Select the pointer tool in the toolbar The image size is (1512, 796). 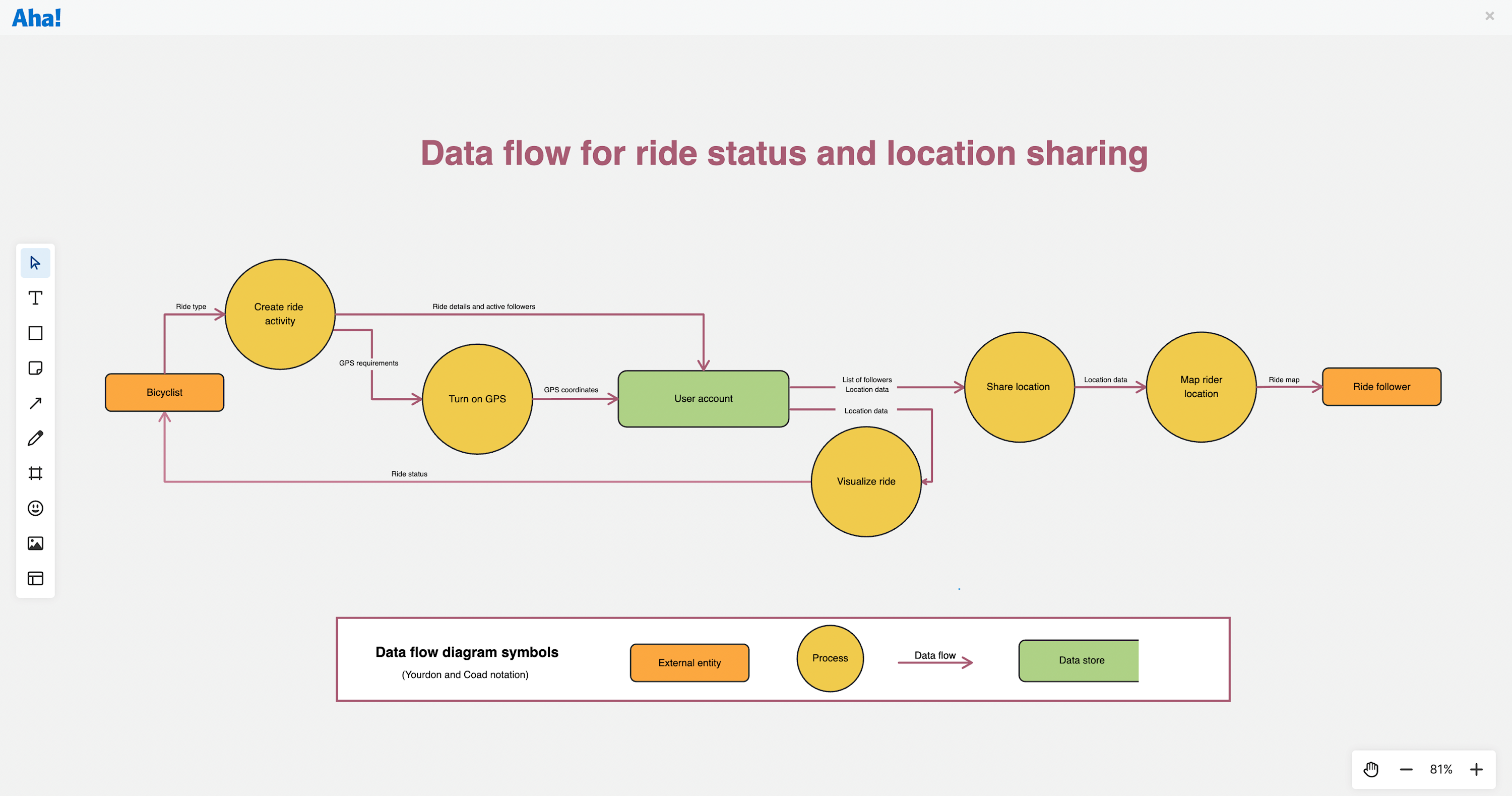[35, 263]
